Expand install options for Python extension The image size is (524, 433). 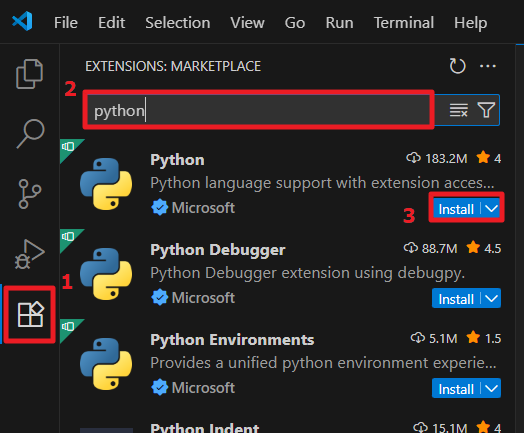pos(491,209)
